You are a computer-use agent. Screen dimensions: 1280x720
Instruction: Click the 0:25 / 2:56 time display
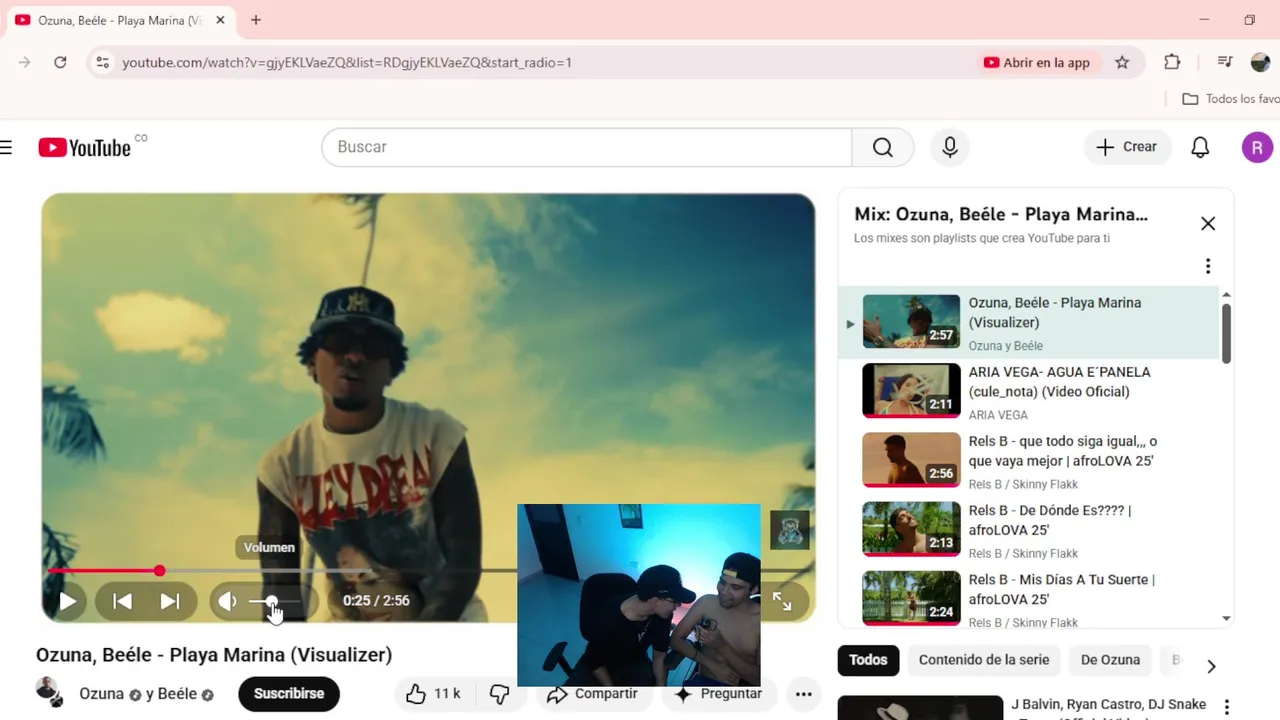376,601
